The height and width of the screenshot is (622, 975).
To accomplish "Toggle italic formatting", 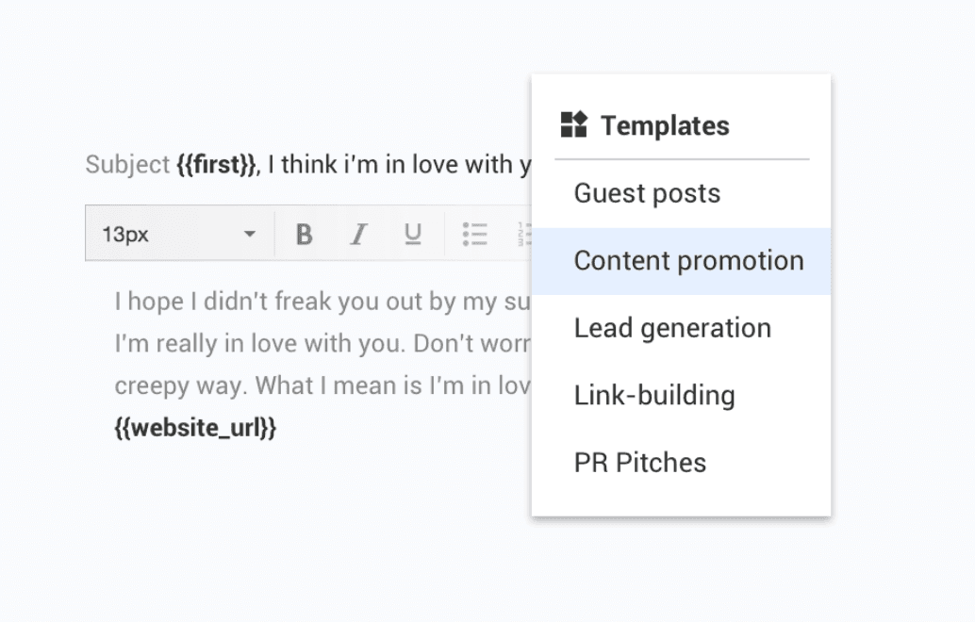I will pos(358,235).
